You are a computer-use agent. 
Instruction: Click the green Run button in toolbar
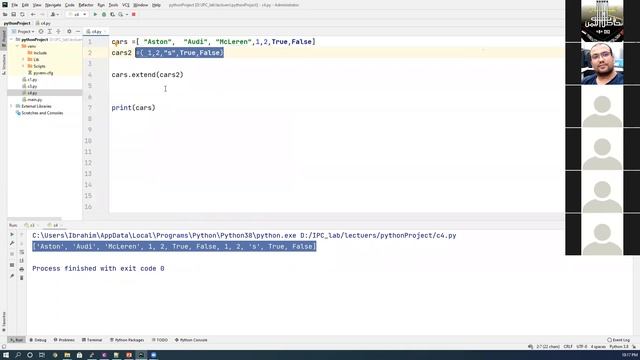tap(95, 14)
